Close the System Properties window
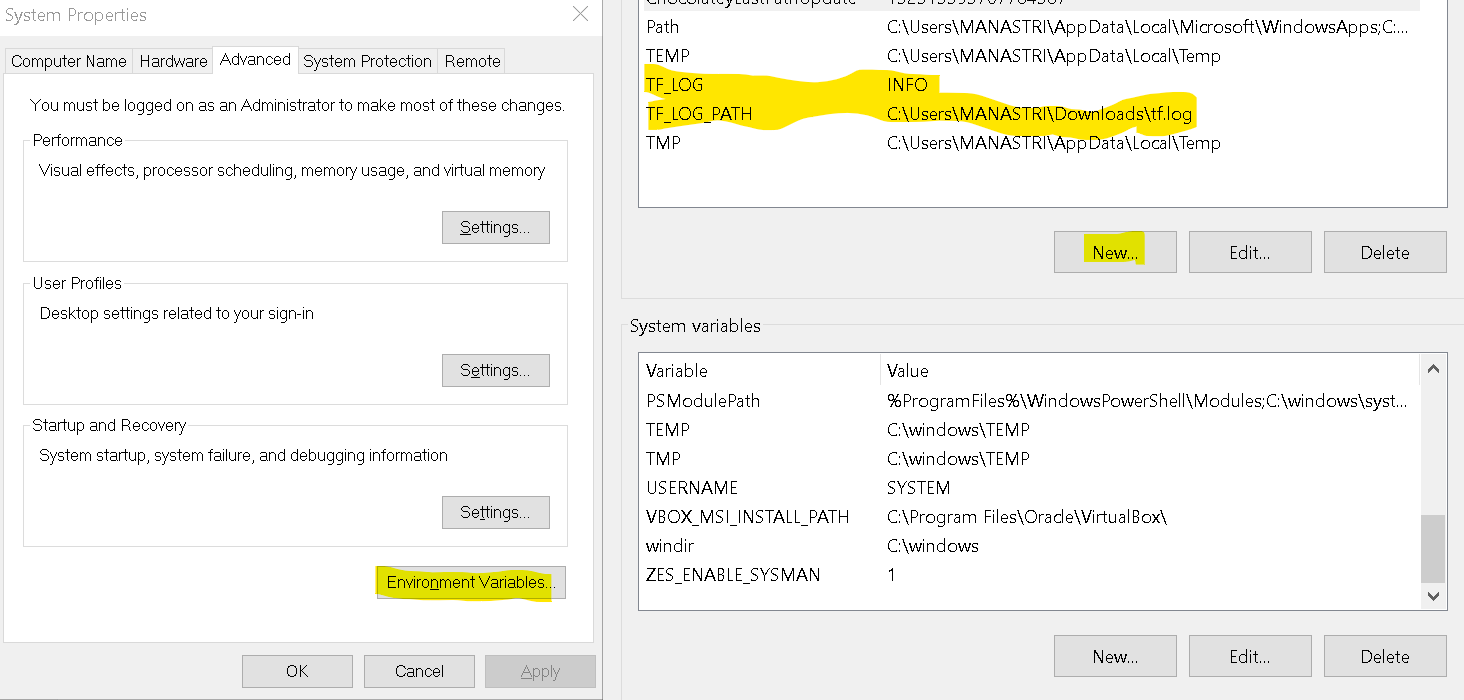Screen dimensions: 1464x700 (581, 14)
